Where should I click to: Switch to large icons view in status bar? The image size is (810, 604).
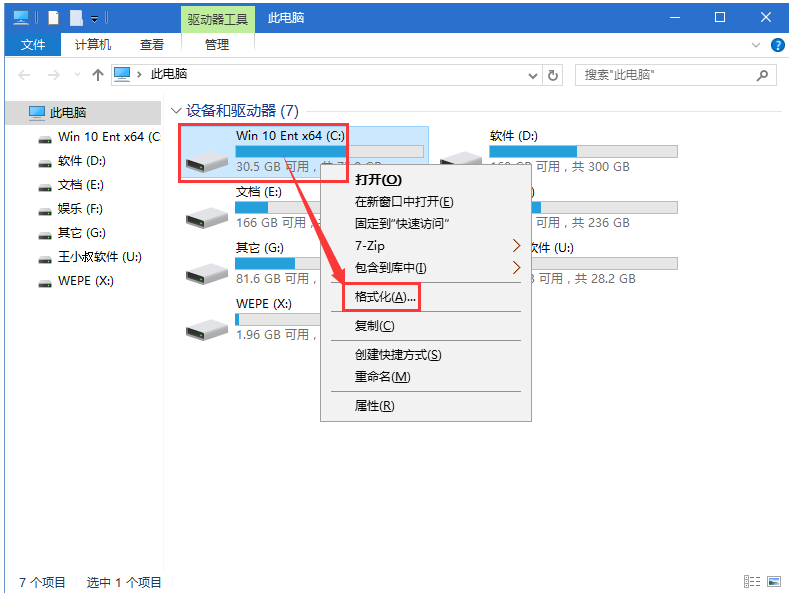[x=774, y=582]
